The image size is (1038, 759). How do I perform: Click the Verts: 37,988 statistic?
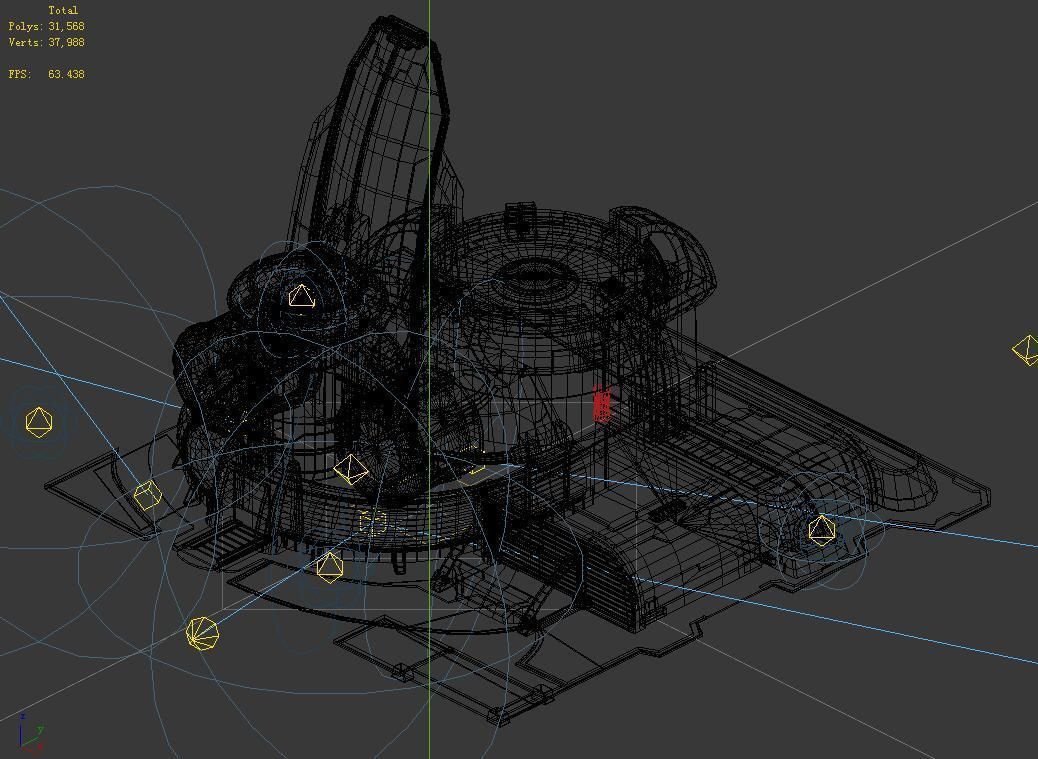coord(46,42)
